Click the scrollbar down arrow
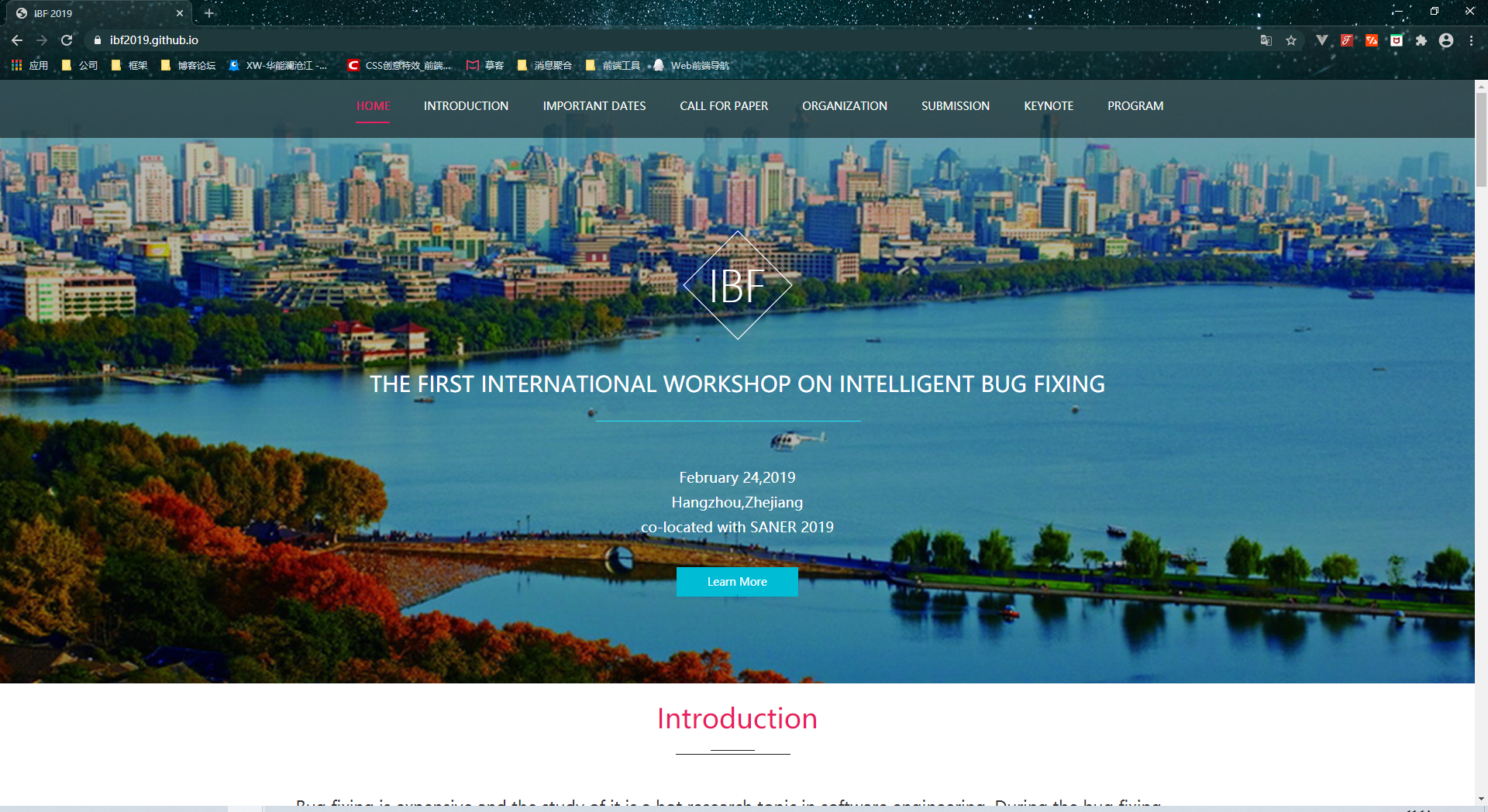Image resolution: width=1488 pixels, height=812 pixels. coord(1481,799)
